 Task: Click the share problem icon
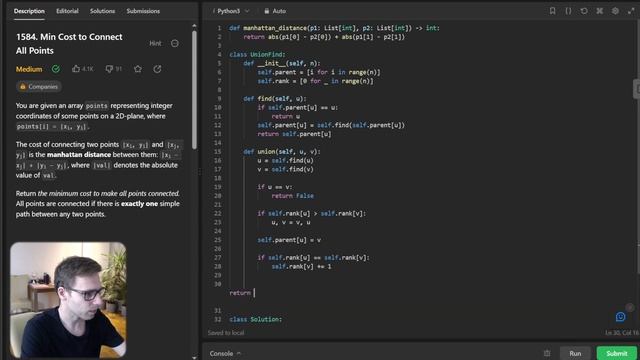point(158,69)
